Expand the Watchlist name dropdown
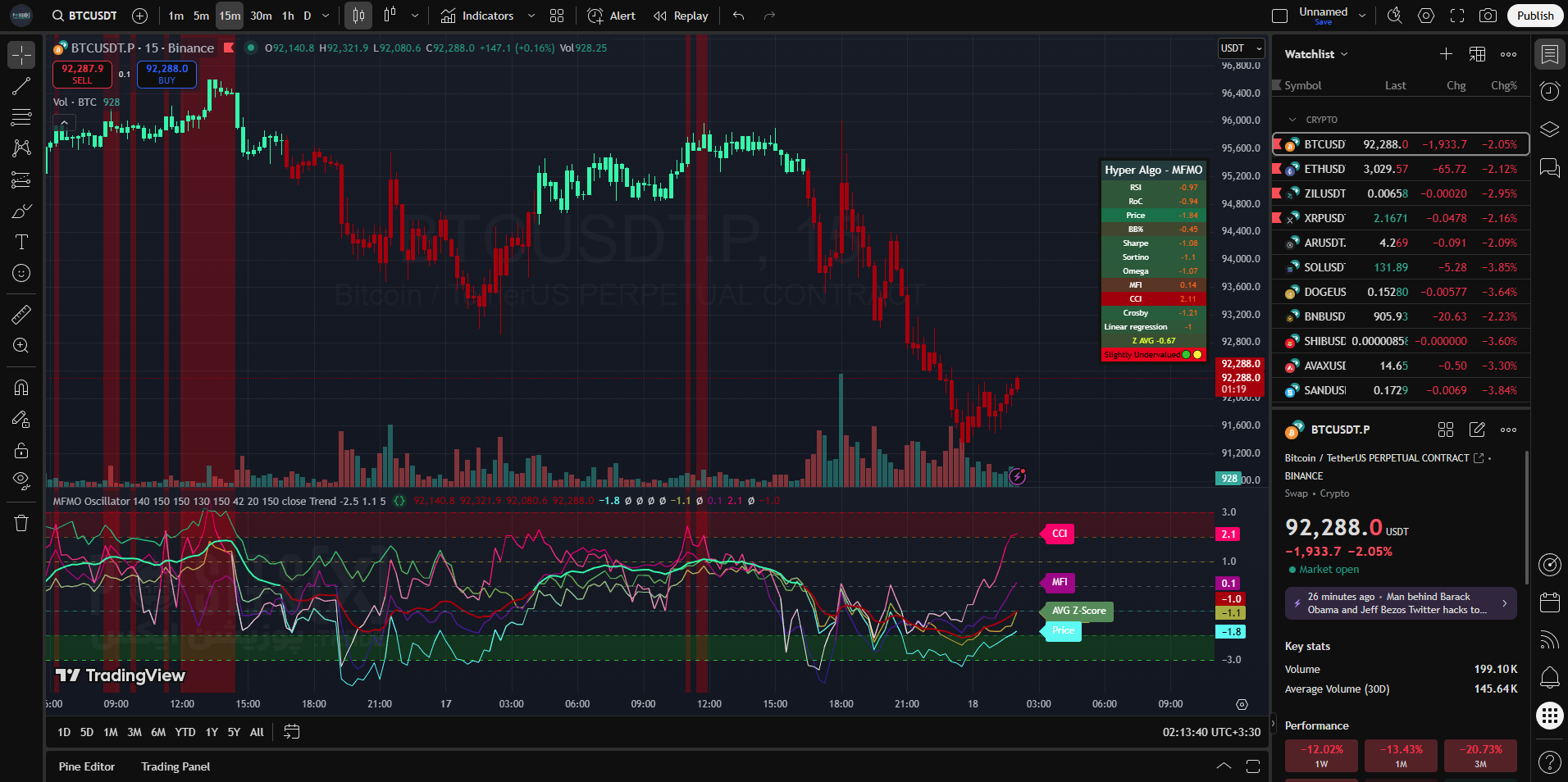Image resolution: width=1568 pixels, height=782 pixels. [x=1316, y=54]
